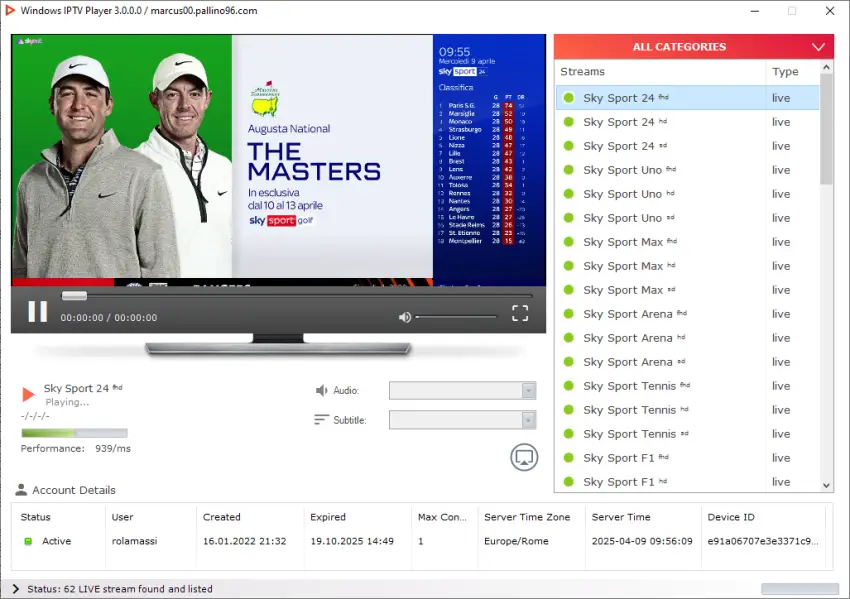Click green dot beside Sky Sport Max sd

pos(569,289)
